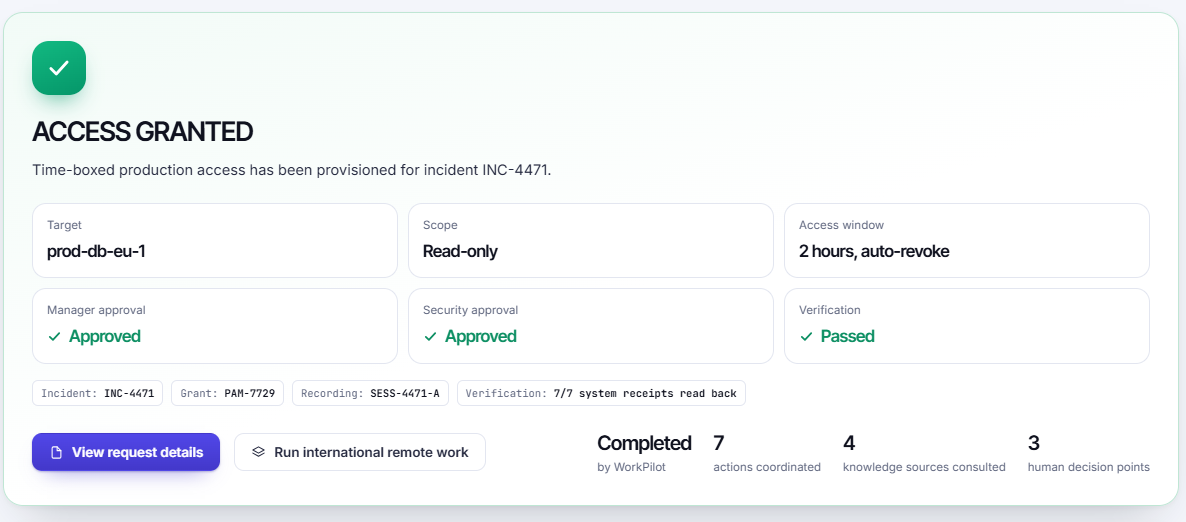The image size is (1186, 522).
Task: Click the Completed by WorkPilot status
Action: pyautogui.click(x=644, y=454)
